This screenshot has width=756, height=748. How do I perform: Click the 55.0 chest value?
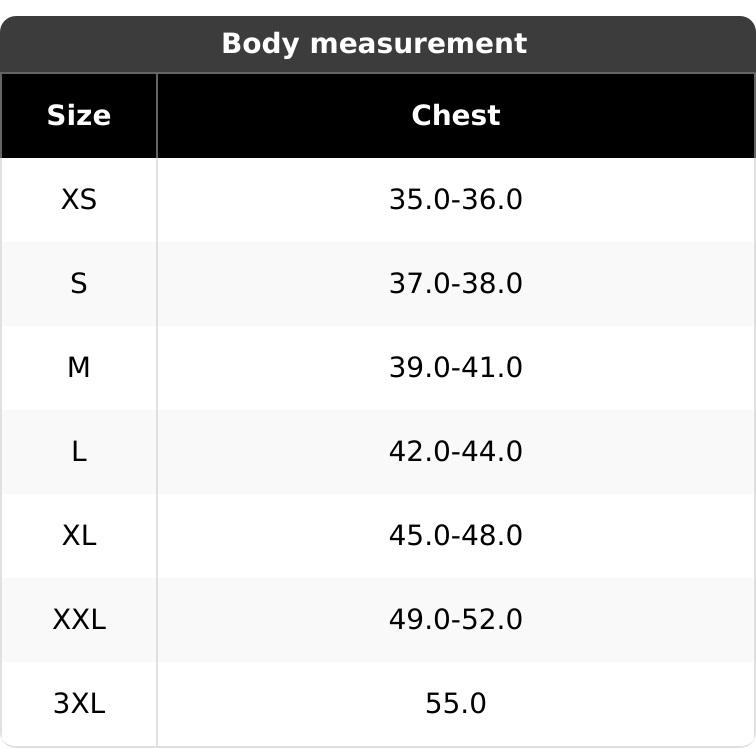point(455,704)
